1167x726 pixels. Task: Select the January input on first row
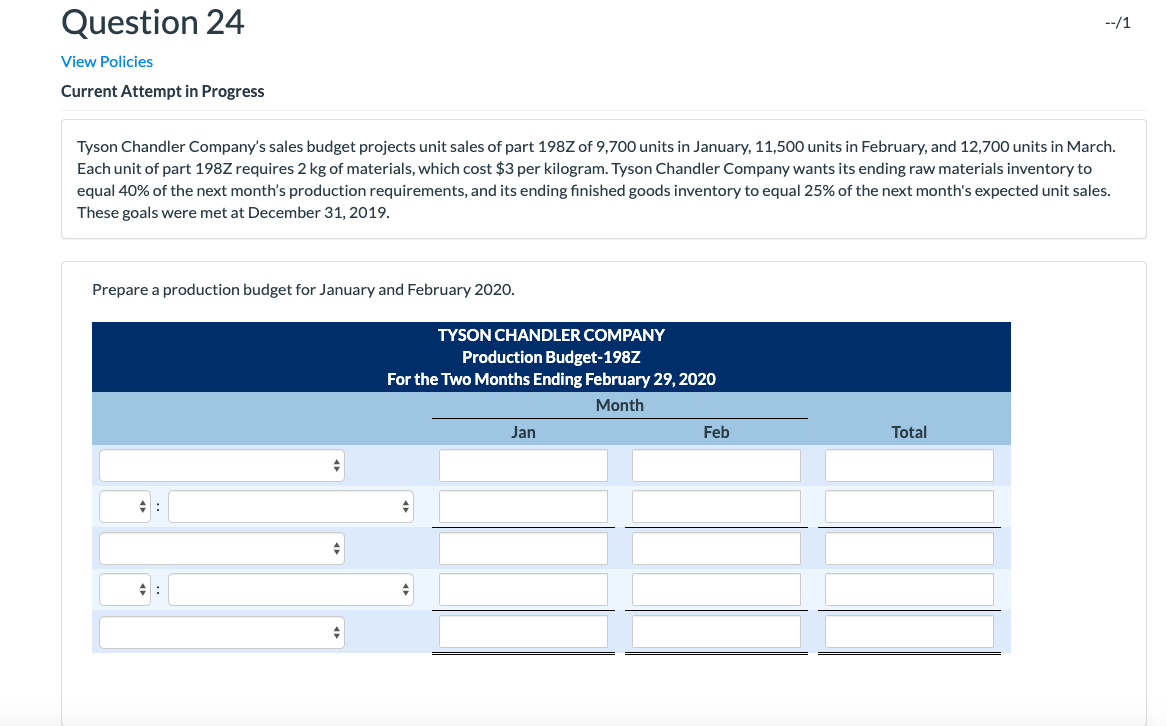pyautogui.click(x=523, y=465)
